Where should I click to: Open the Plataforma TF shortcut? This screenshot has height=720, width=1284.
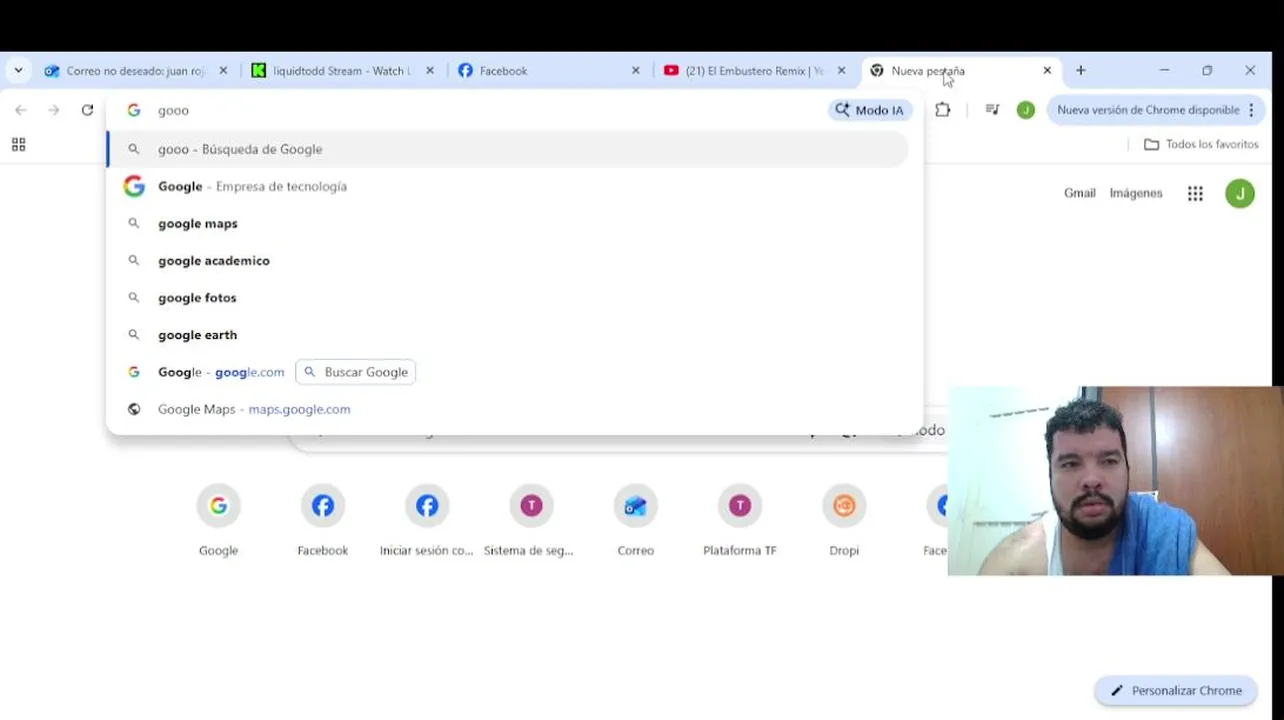coord(740,520)
